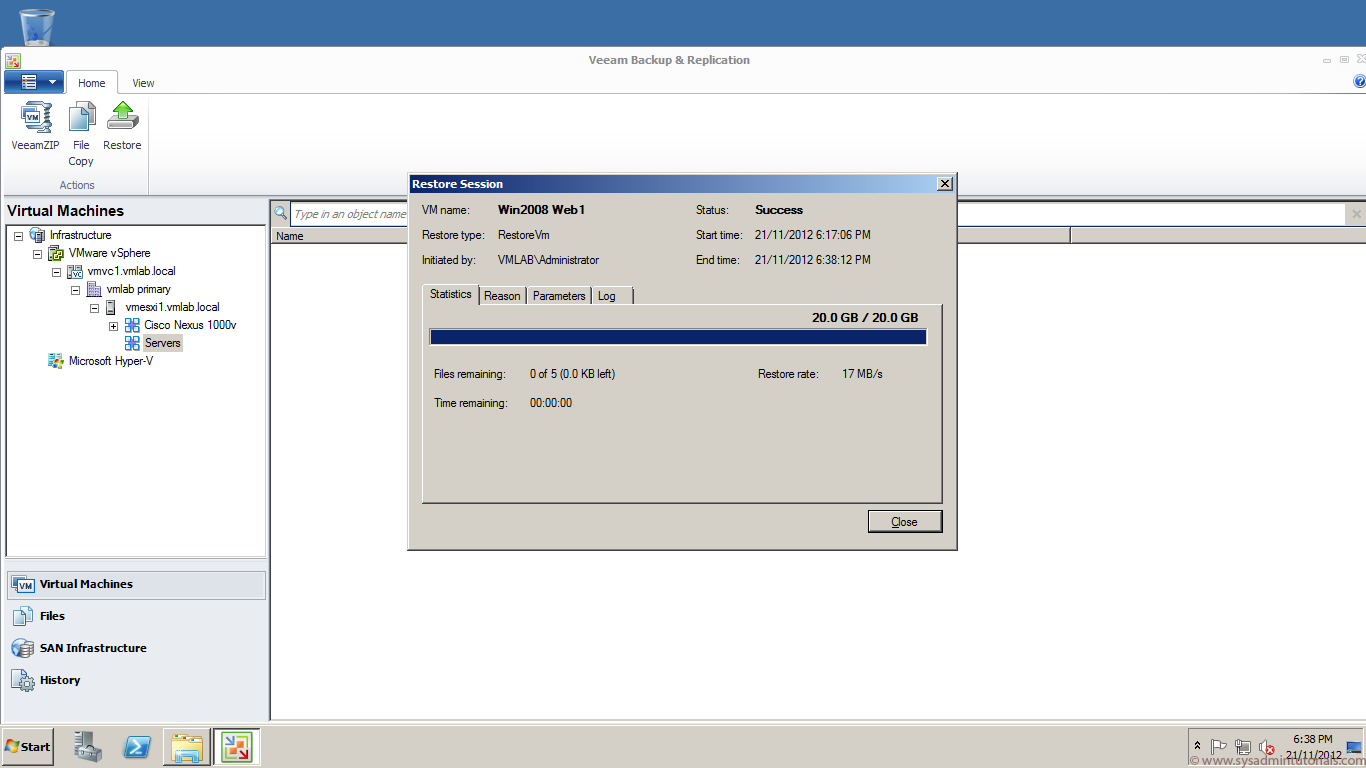Click the search magnifier icon
Image resolution: width=1366 pixels, height=768 pixels.
point(281,213)
